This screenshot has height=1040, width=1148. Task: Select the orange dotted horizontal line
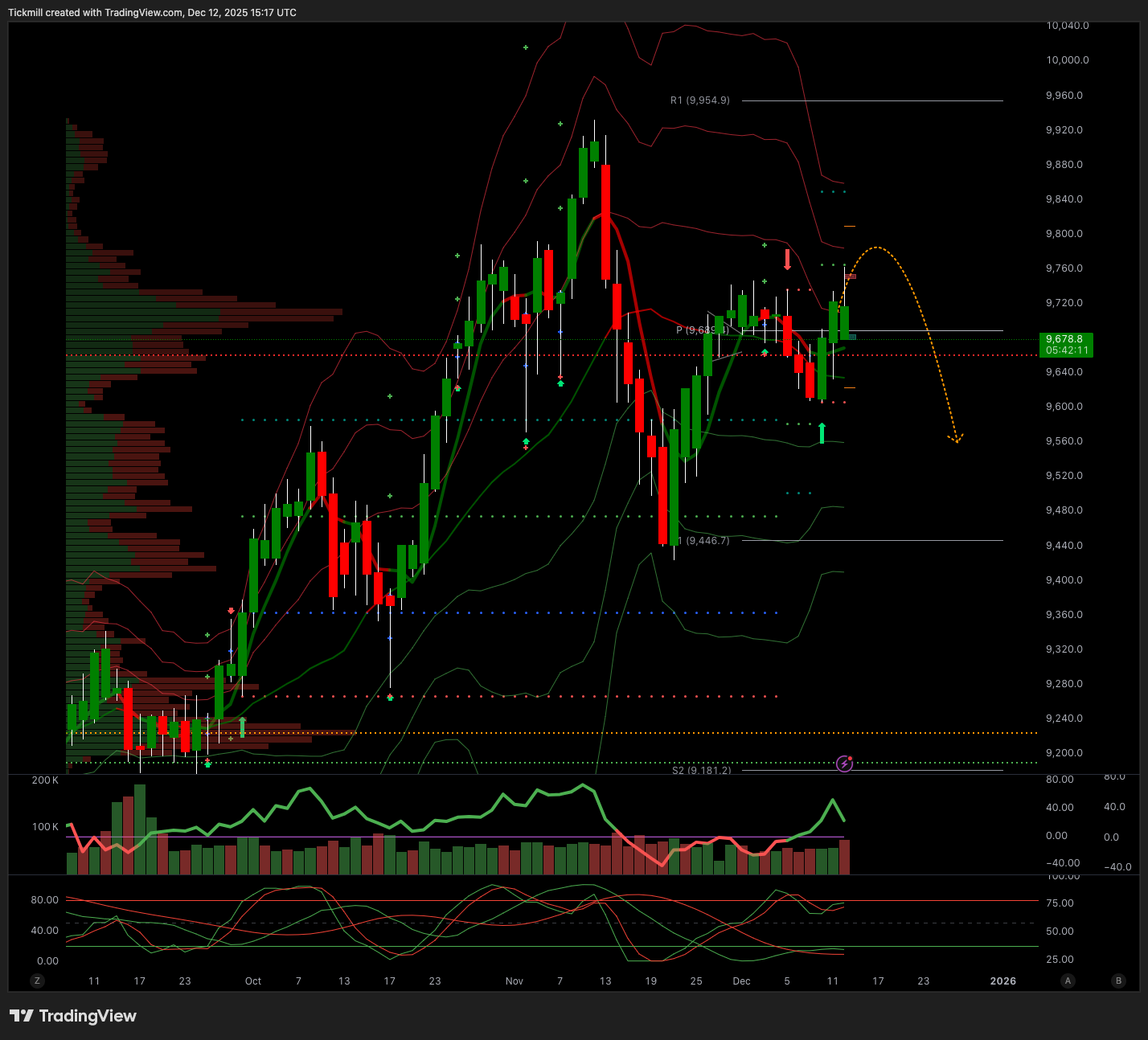coord(563,733)
